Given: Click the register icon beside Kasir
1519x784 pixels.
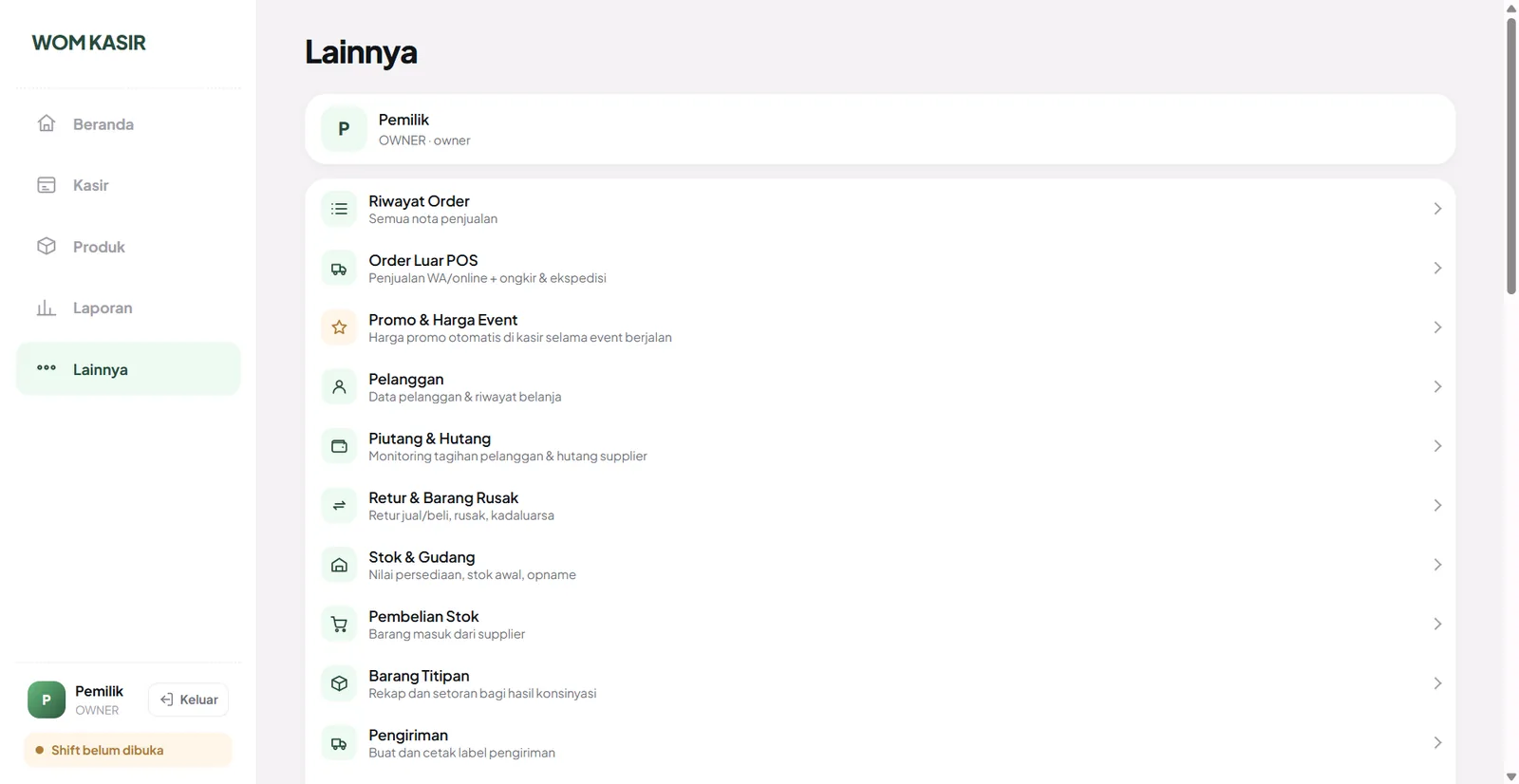Looking at the screenshot, I should pos(47,185).
